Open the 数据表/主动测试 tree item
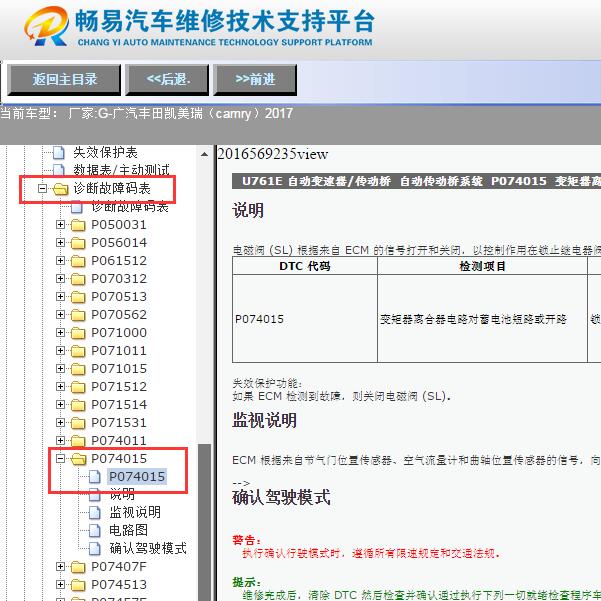601x601 pixels. [x=122, y=170]
